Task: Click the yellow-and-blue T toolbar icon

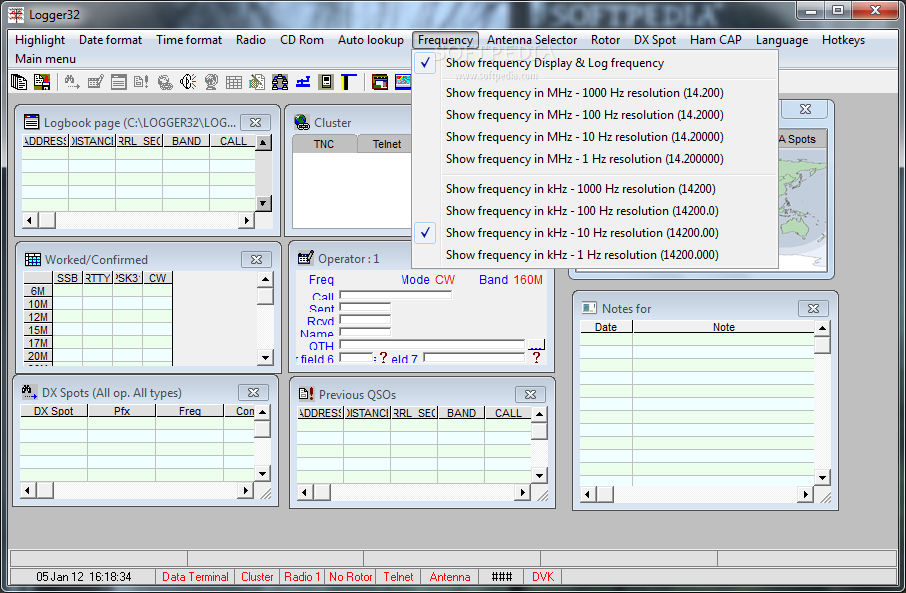Action: [x=348, y=82]
